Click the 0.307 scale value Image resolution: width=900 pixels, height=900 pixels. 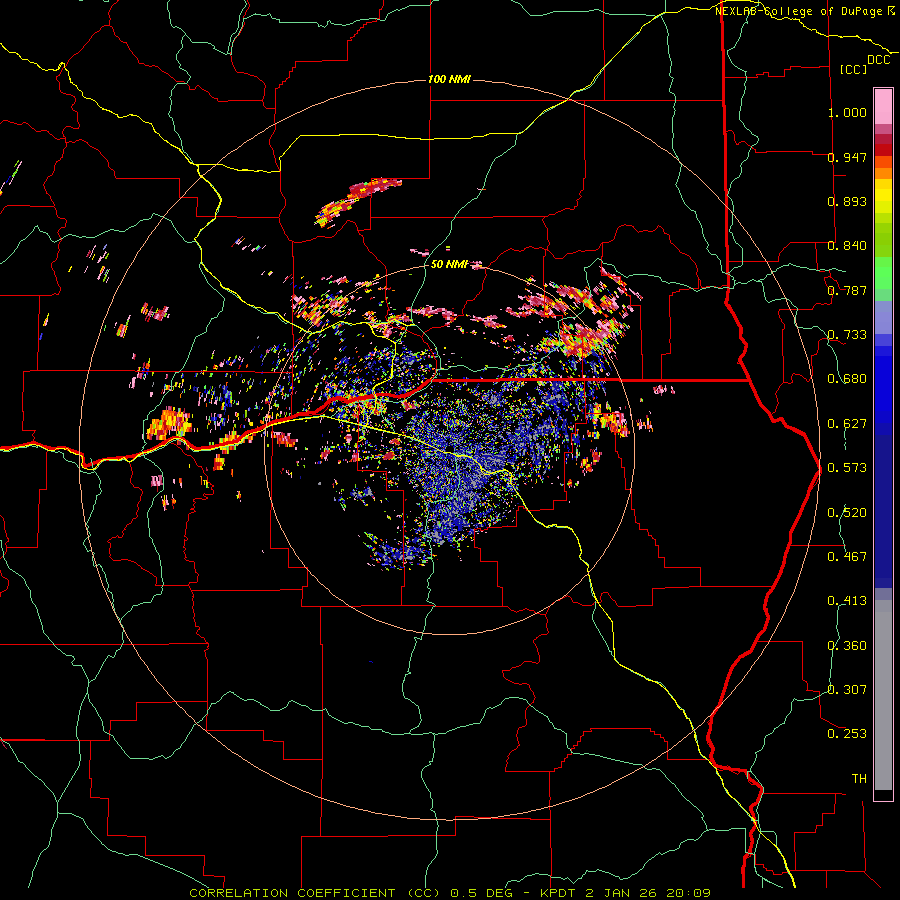point(847,690)
